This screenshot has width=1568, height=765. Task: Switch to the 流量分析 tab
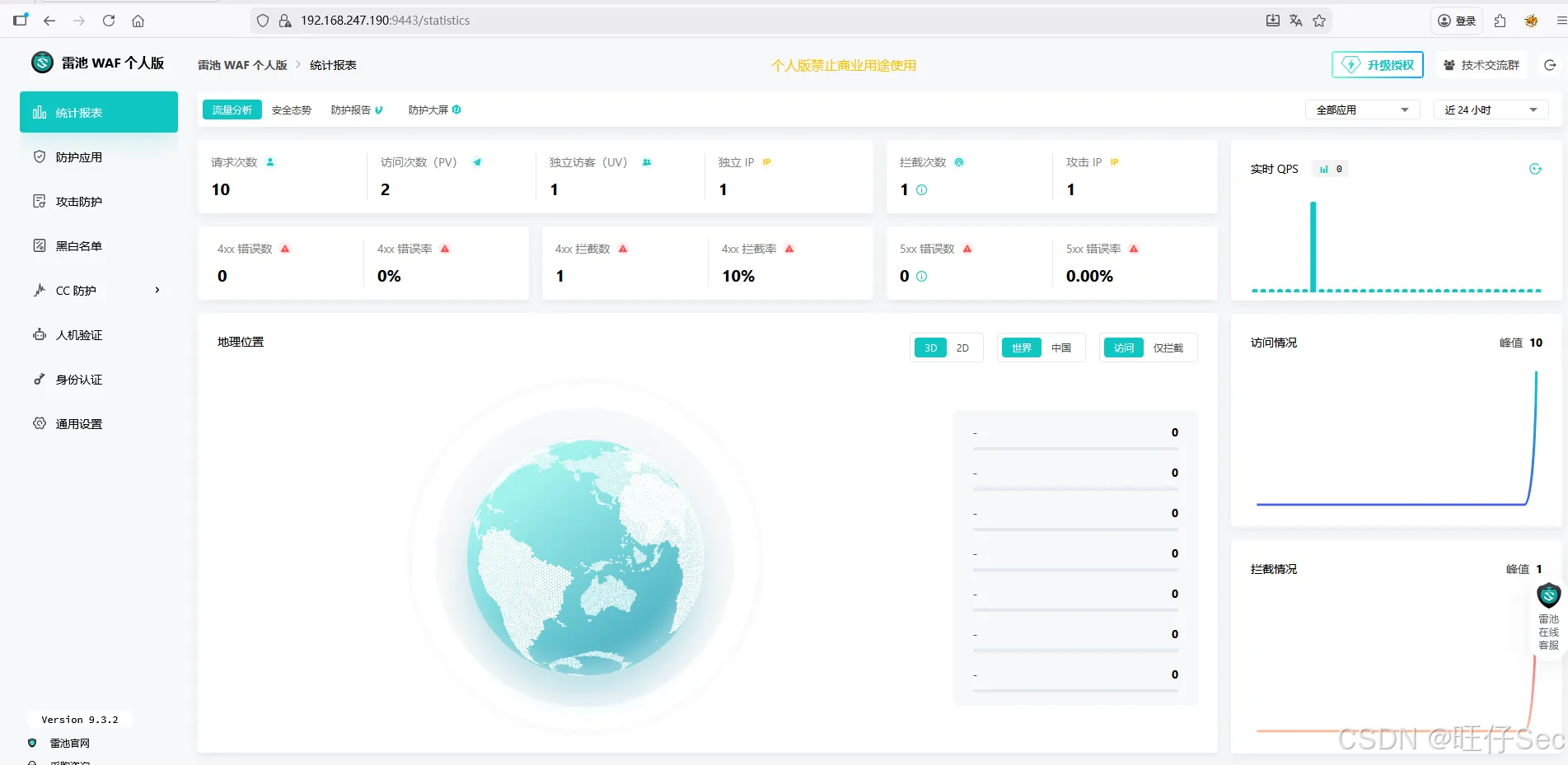pyautogui.click(x=232, y=110)
